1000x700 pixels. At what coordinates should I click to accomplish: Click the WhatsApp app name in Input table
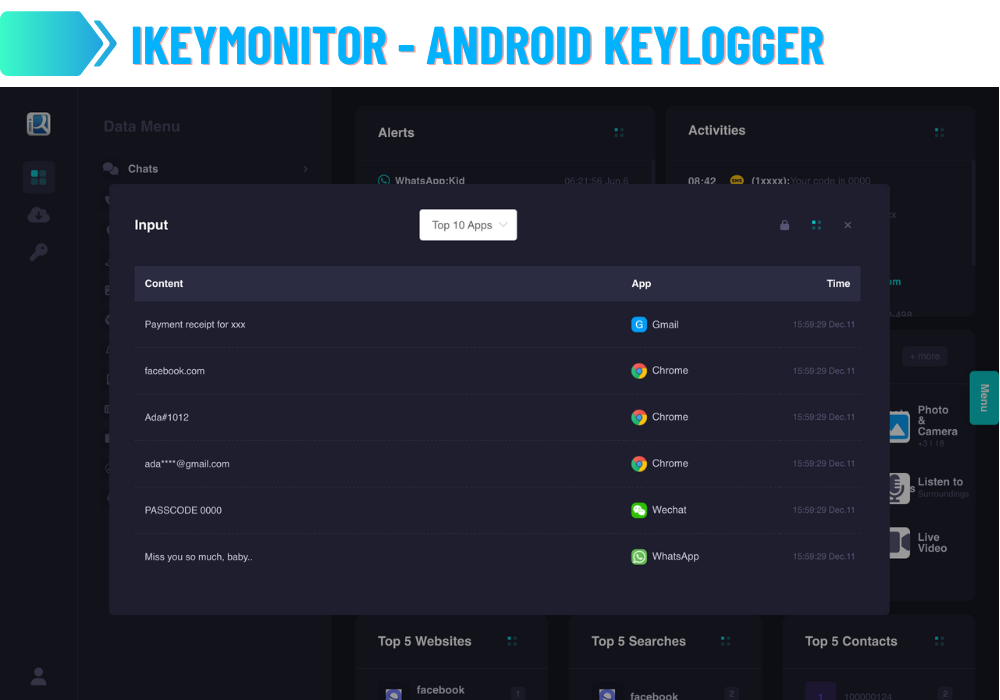click(x=675, y=557)
